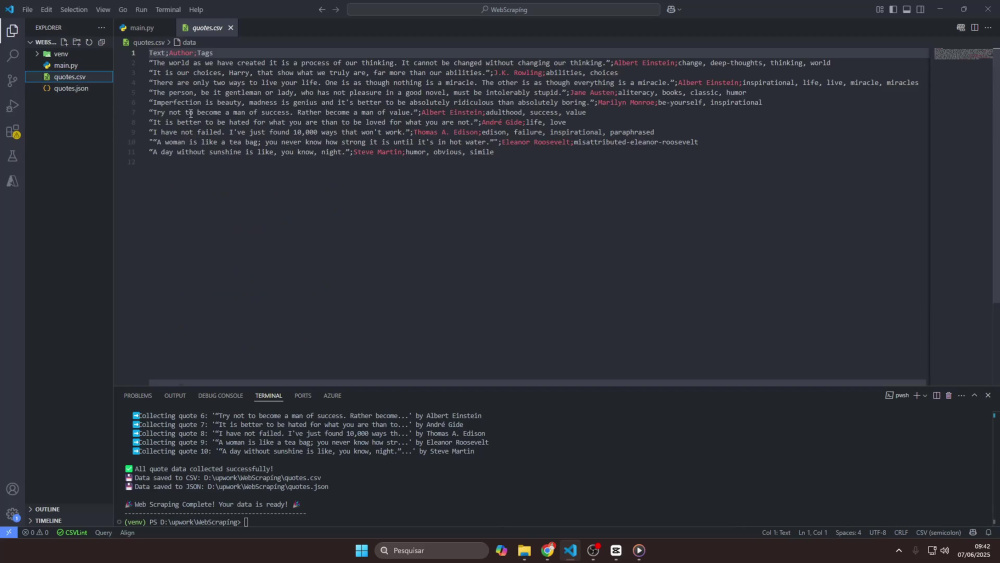Screen dimensions: 1000x563
Task: Open Source Control view
Action: tap(12, 80)
